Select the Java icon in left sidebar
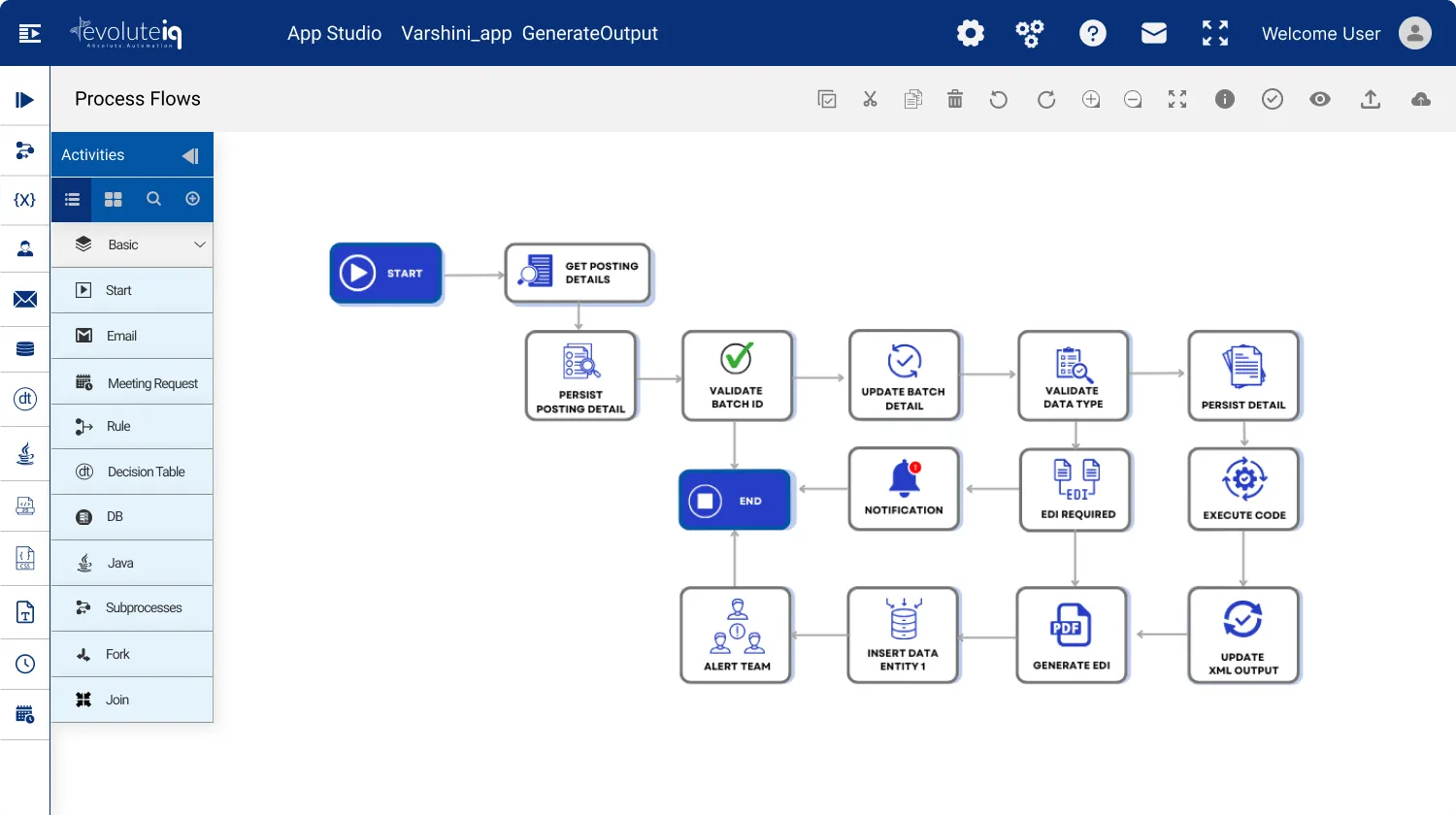Image resolution: width=1456 pixels, height=815 pixels. pyautogui.click(x=25, y=452)
